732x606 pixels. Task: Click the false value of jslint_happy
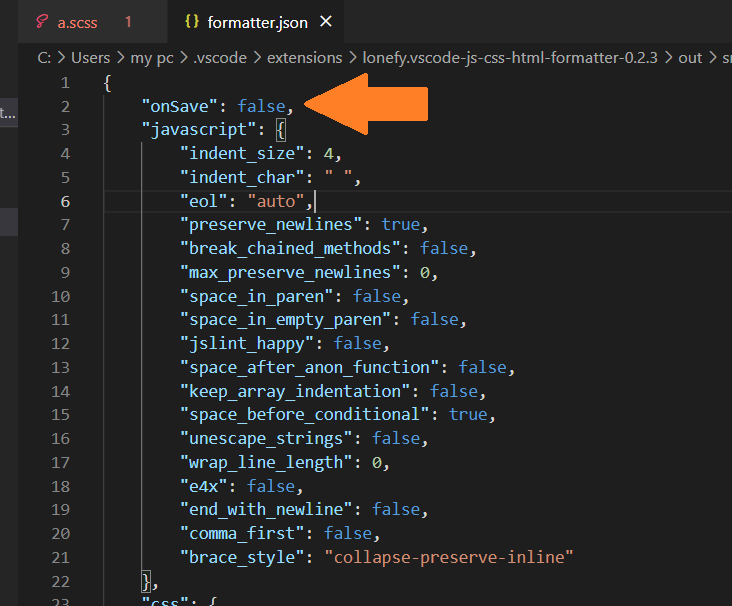pos(358,344)
